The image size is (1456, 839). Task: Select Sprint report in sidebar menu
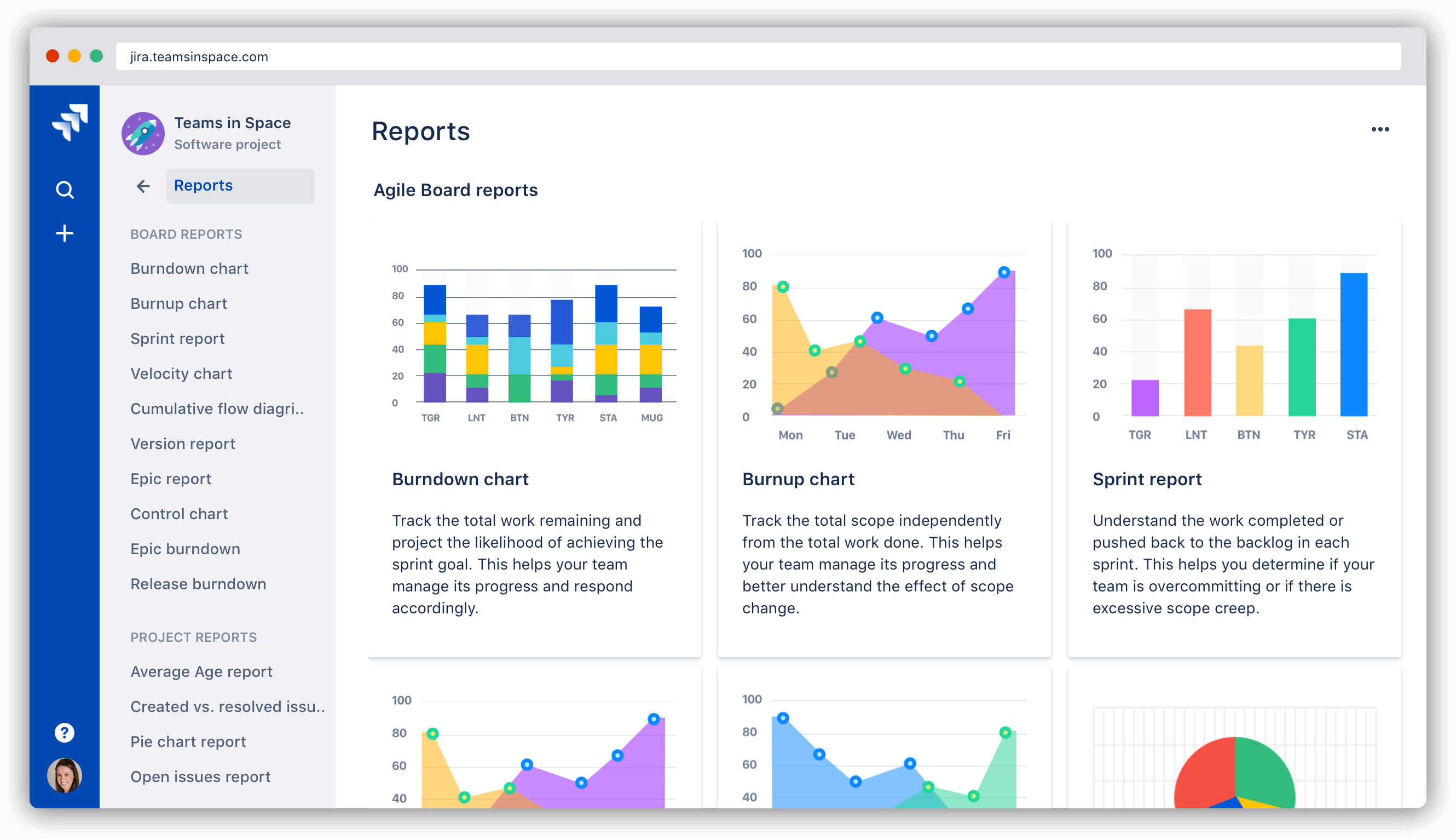pos(177,338)
